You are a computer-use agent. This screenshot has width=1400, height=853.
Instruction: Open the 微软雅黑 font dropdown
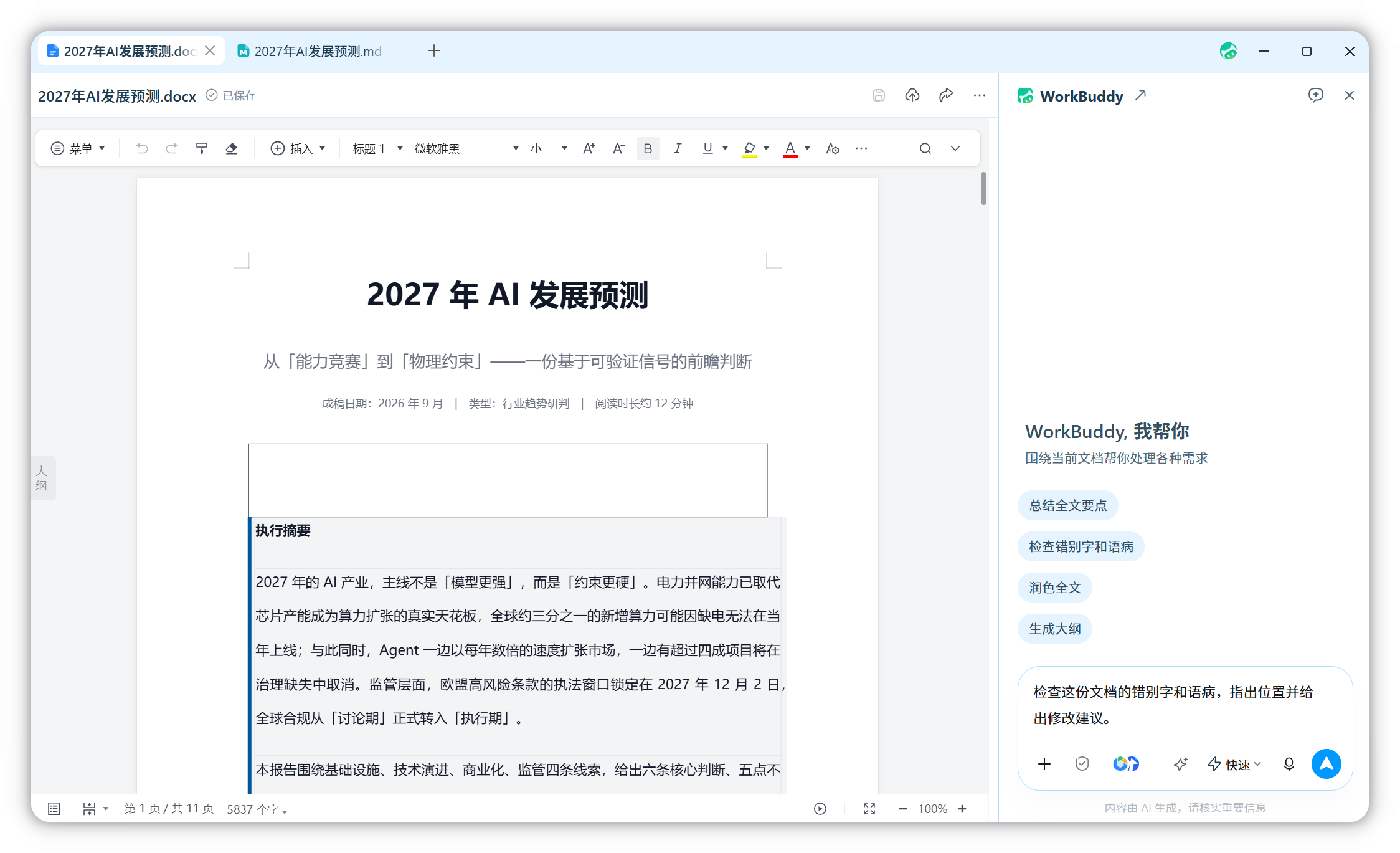click(x=466, y=148)
